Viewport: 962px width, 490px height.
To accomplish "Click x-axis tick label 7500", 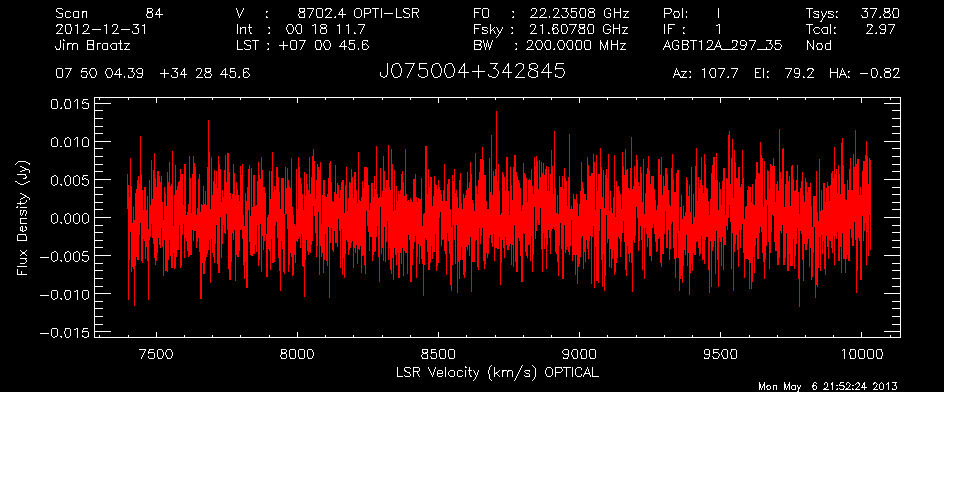I will (x=156, y=354).
